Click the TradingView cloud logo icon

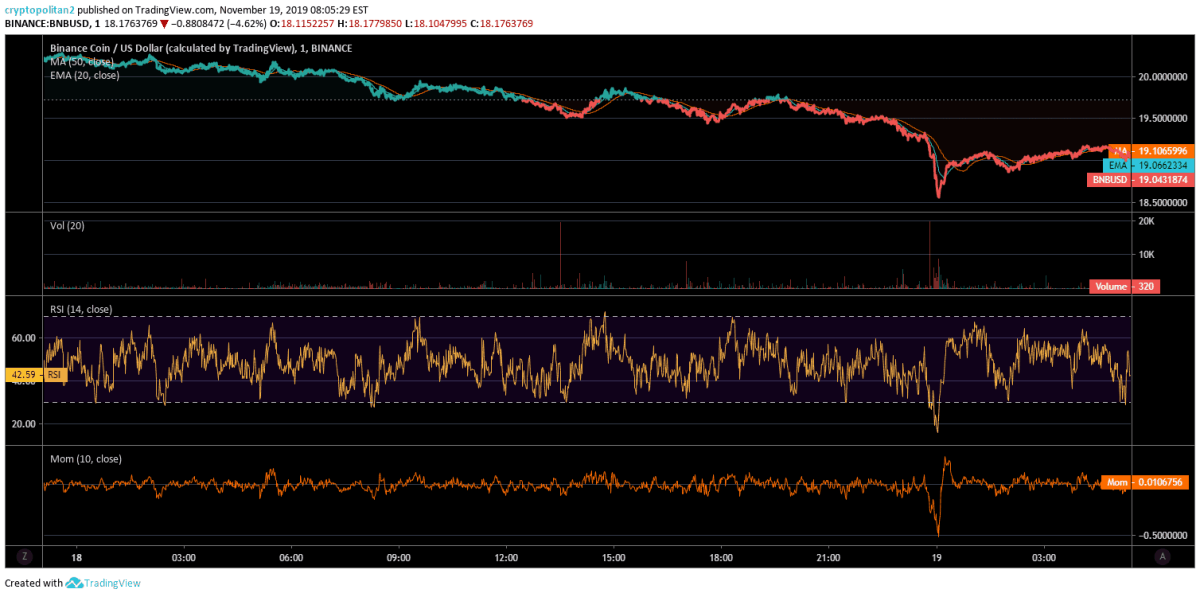click(x=73, y=583)
